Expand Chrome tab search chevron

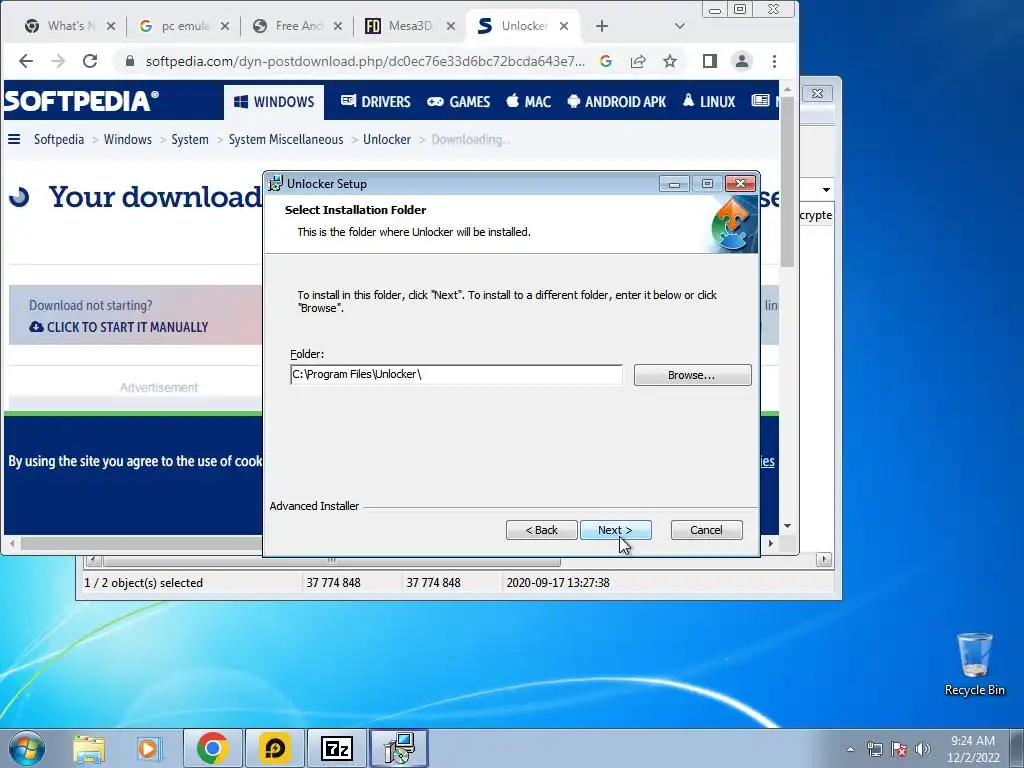click(x=680, y=26)
